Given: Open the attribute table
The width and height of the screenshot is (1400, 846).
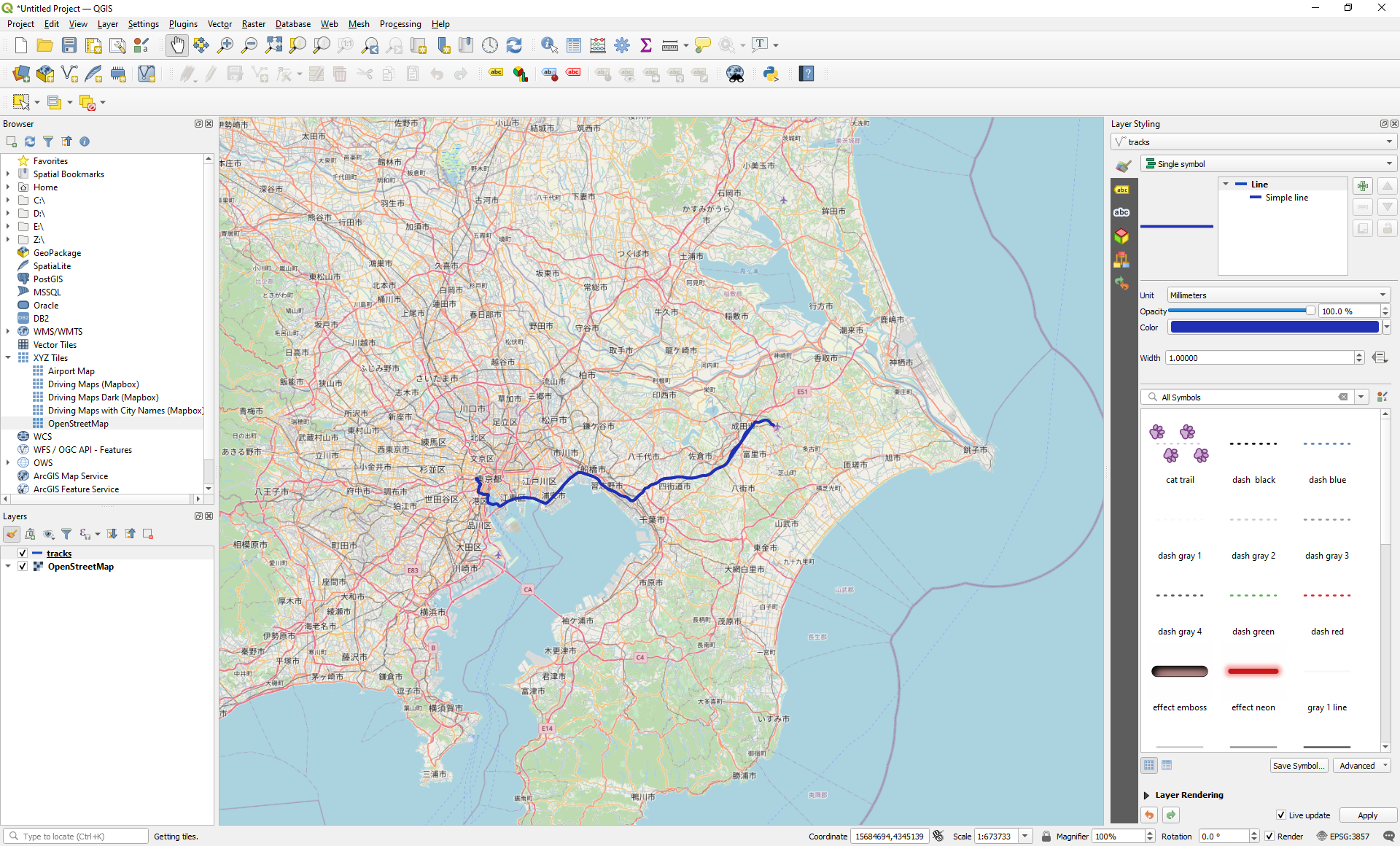Looking at the screenshot, I should [x=574, y=44].
